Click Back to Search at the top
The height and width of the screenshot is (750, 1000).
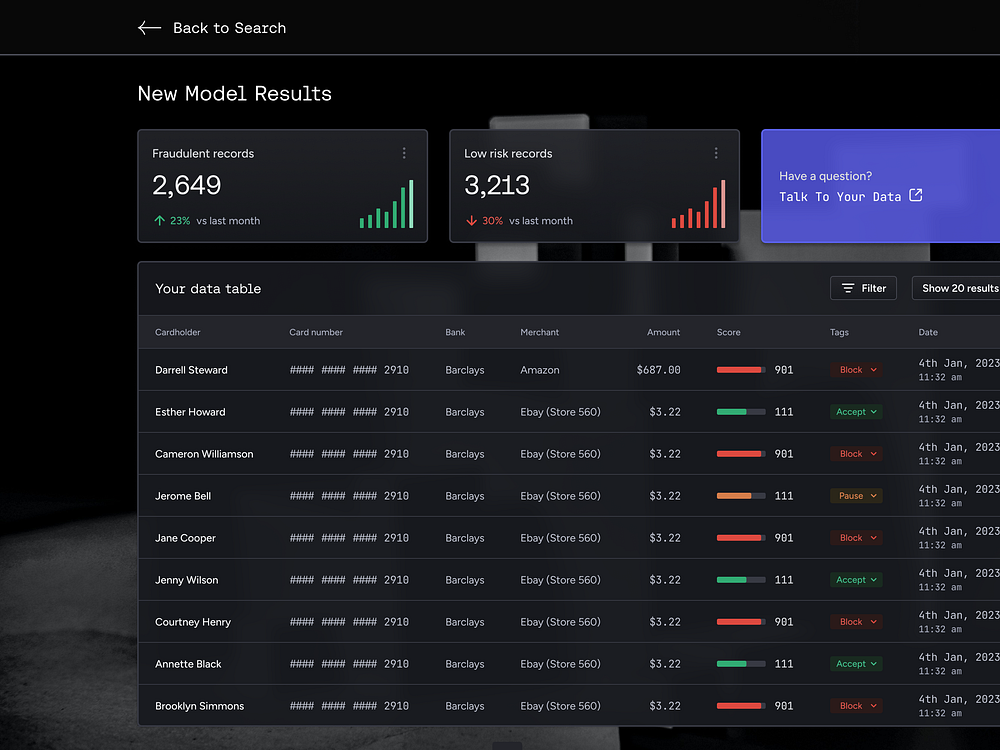point(229,28)
